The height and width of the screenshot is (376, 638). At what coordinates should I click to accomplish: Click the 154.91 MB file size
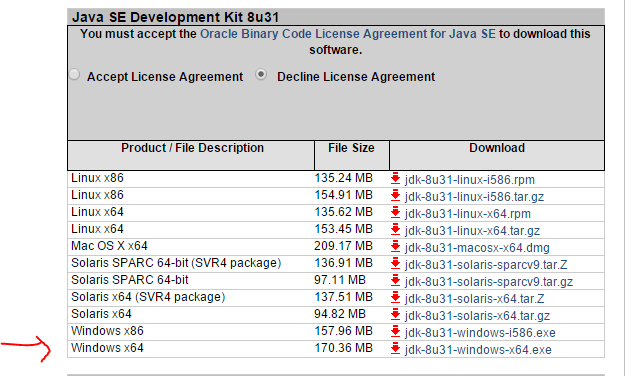(x=343, y=195)
